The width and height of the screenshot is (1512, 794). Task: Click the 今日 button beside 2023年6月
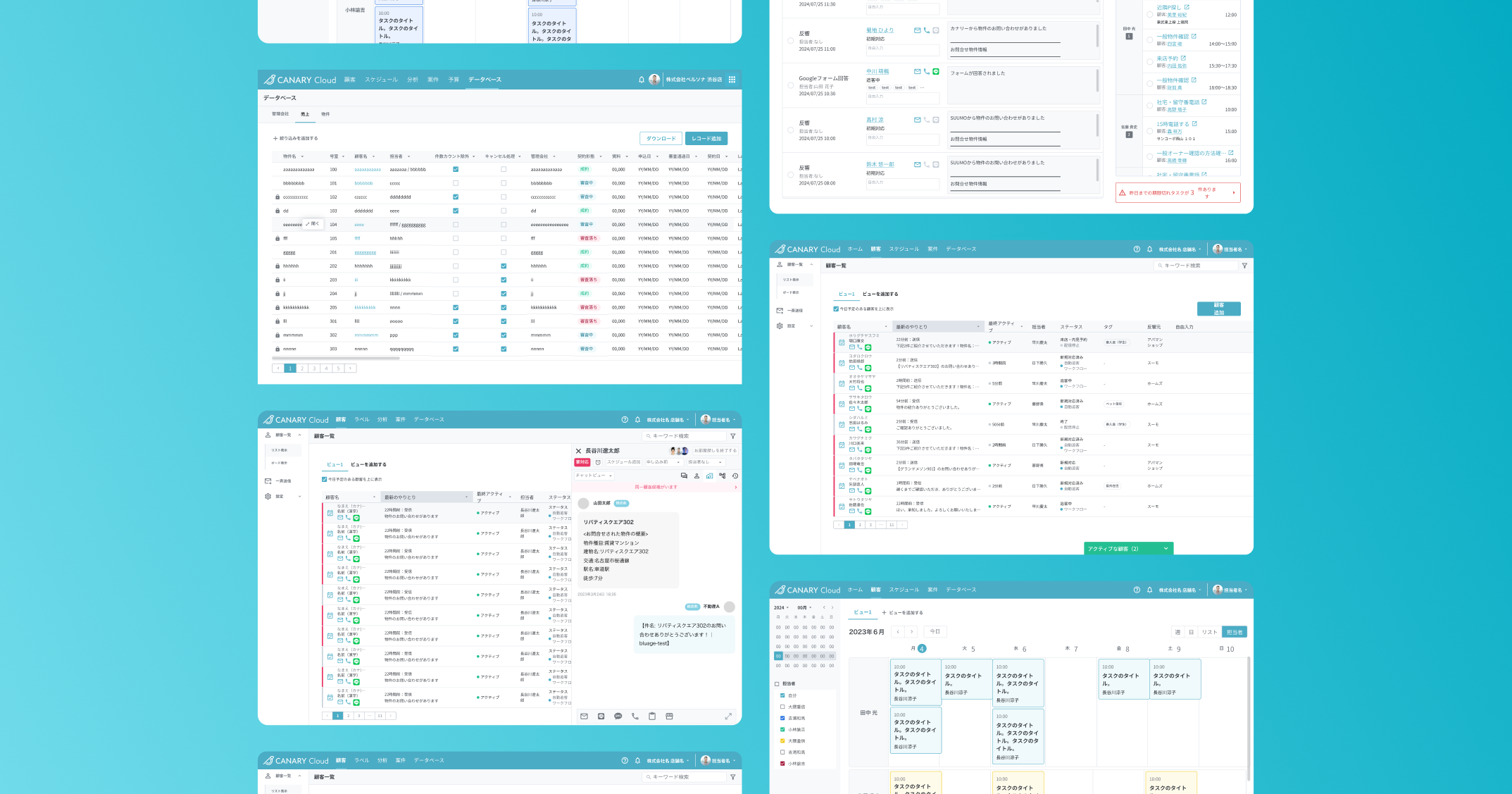coord(935,631)
